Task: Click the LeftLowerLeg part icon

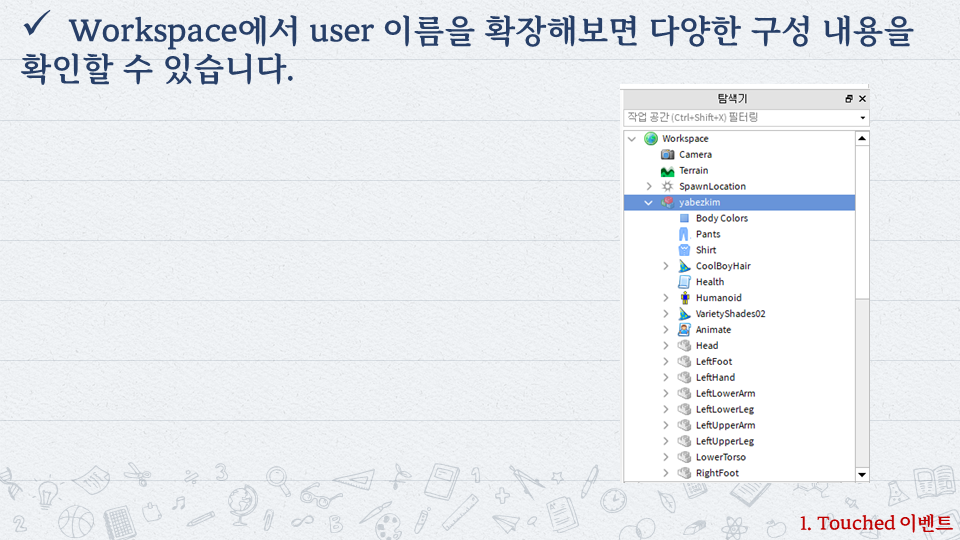Action: pos(684,409)
